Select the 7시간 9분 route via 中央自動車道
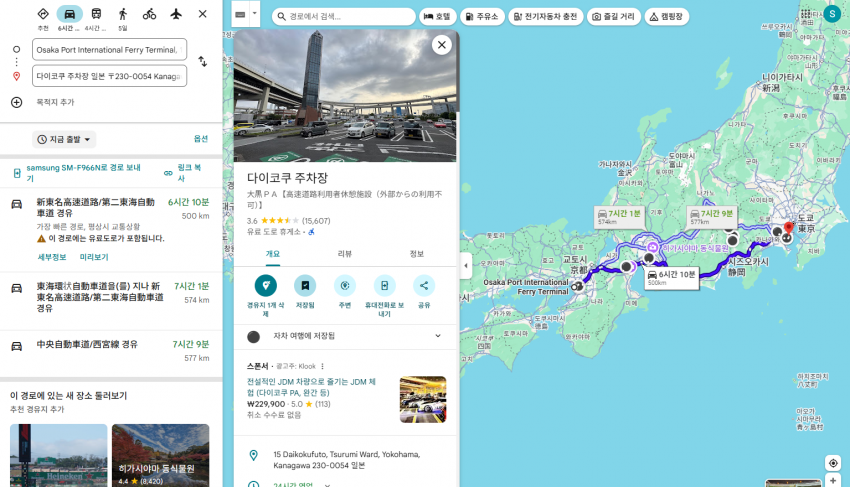Screen dimensions: 850x487 point(110,344)
